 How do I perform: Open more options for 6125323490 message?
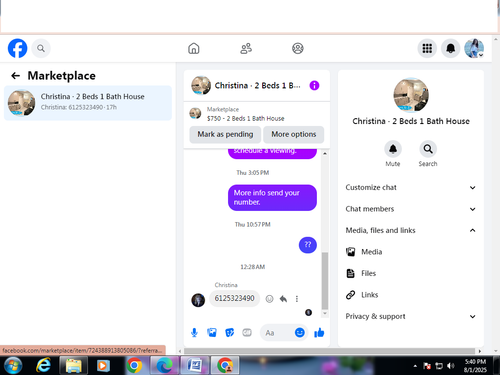pos(297,299)
